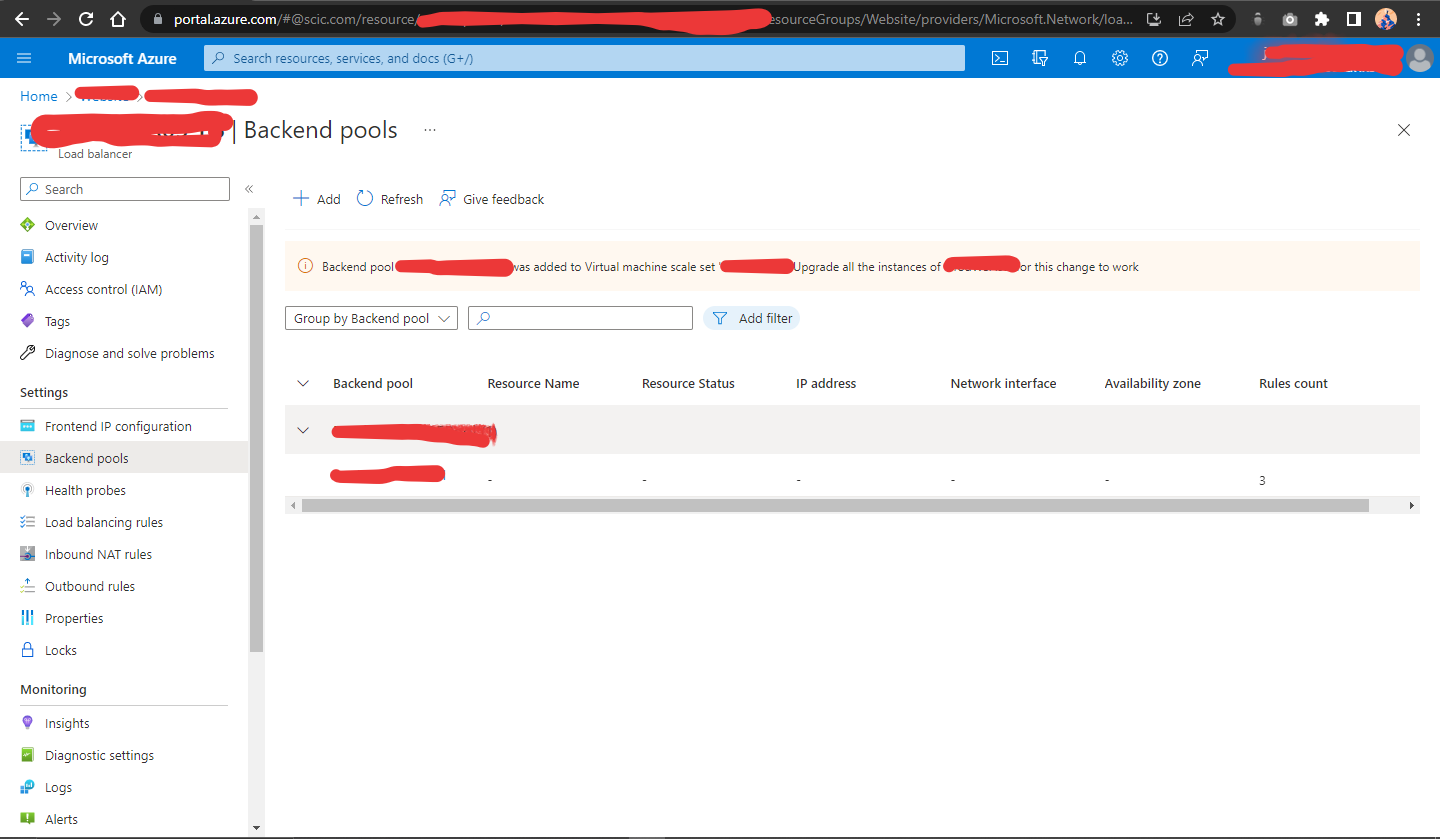This screenshot has width=1440, height=839.
Task: Launch Azure Cloud Shell from top bar
Action: coord(999,58)
